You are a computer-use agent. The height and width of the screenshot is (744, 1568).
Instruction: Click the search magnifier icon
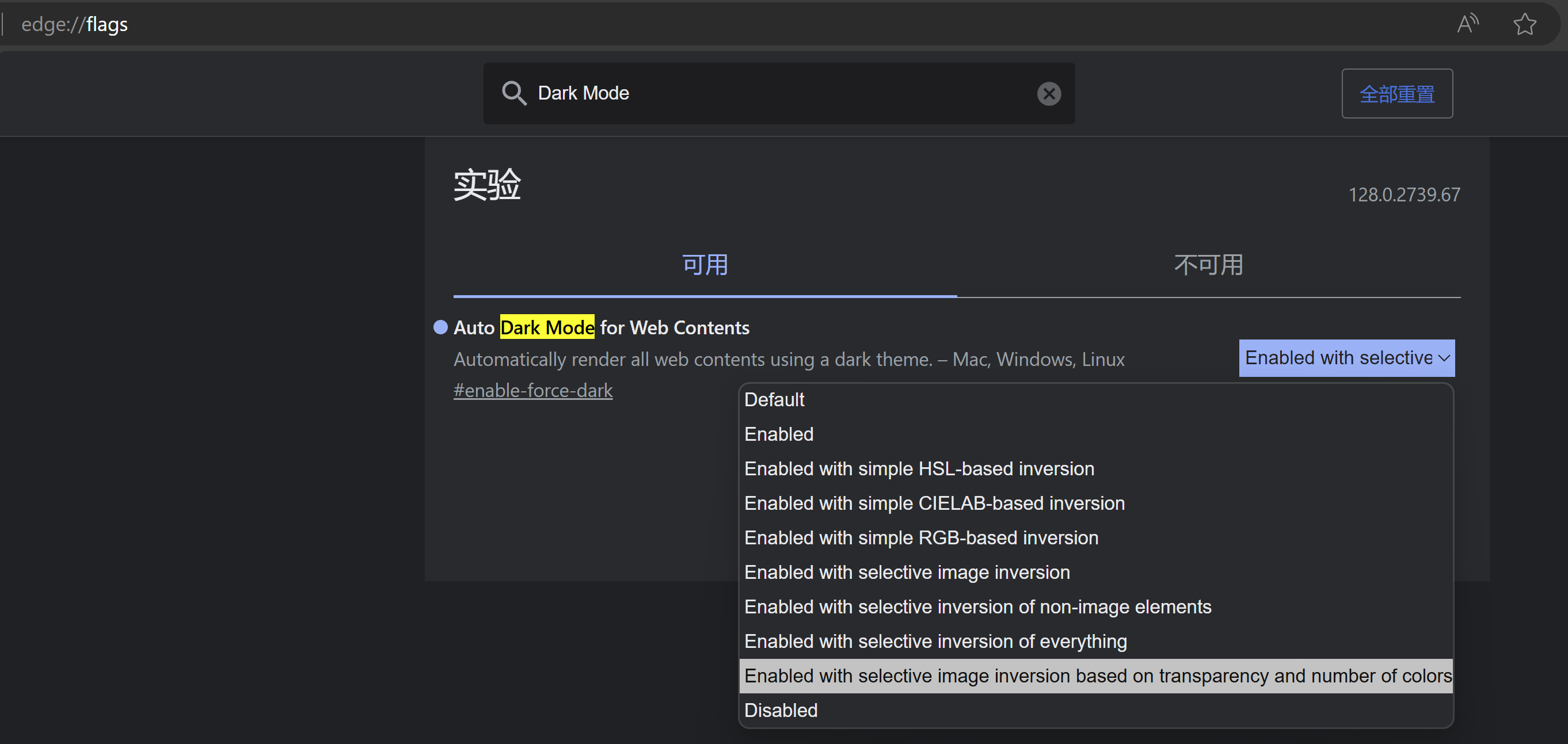click(513, 94)
